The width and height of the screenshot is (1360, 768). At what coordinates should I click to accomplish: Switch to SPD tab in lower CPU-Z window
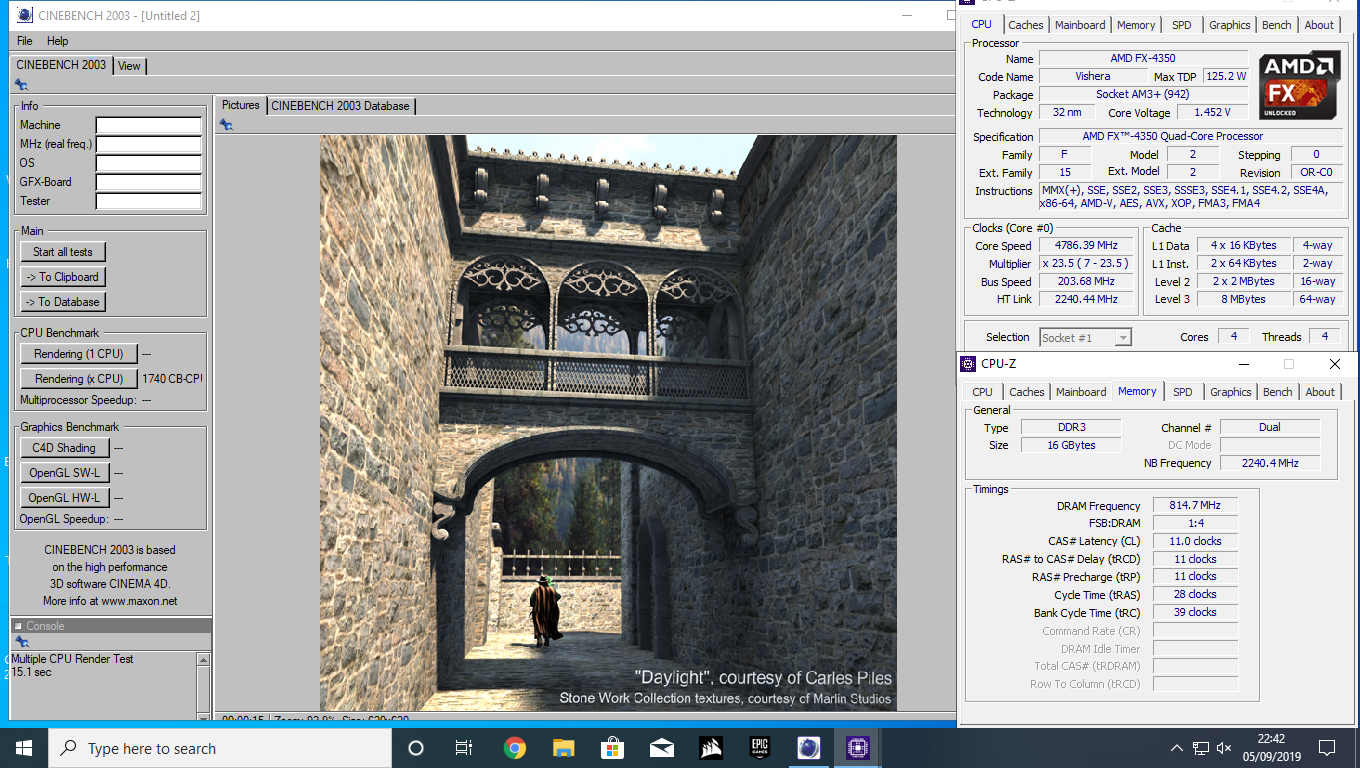tap(1183, 392)
